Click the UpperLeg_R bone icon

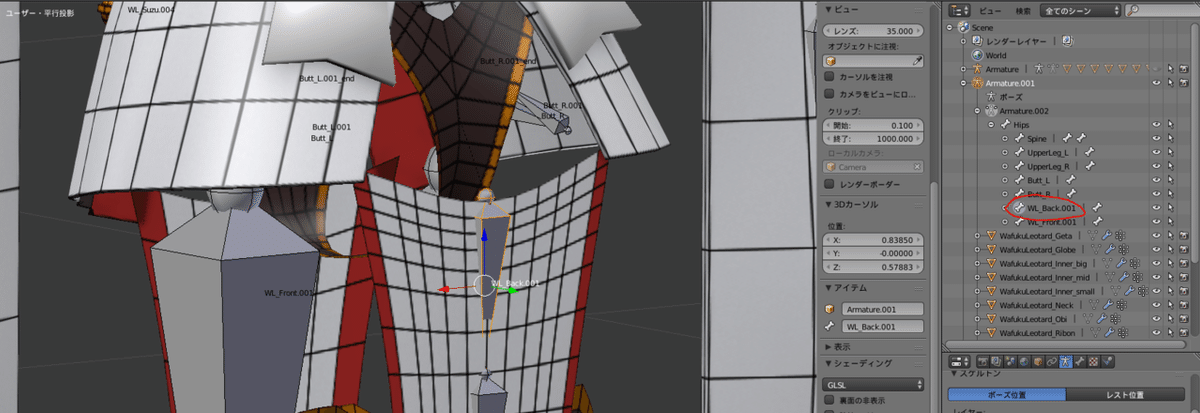pyautogui.click(x=1019, y=166)
